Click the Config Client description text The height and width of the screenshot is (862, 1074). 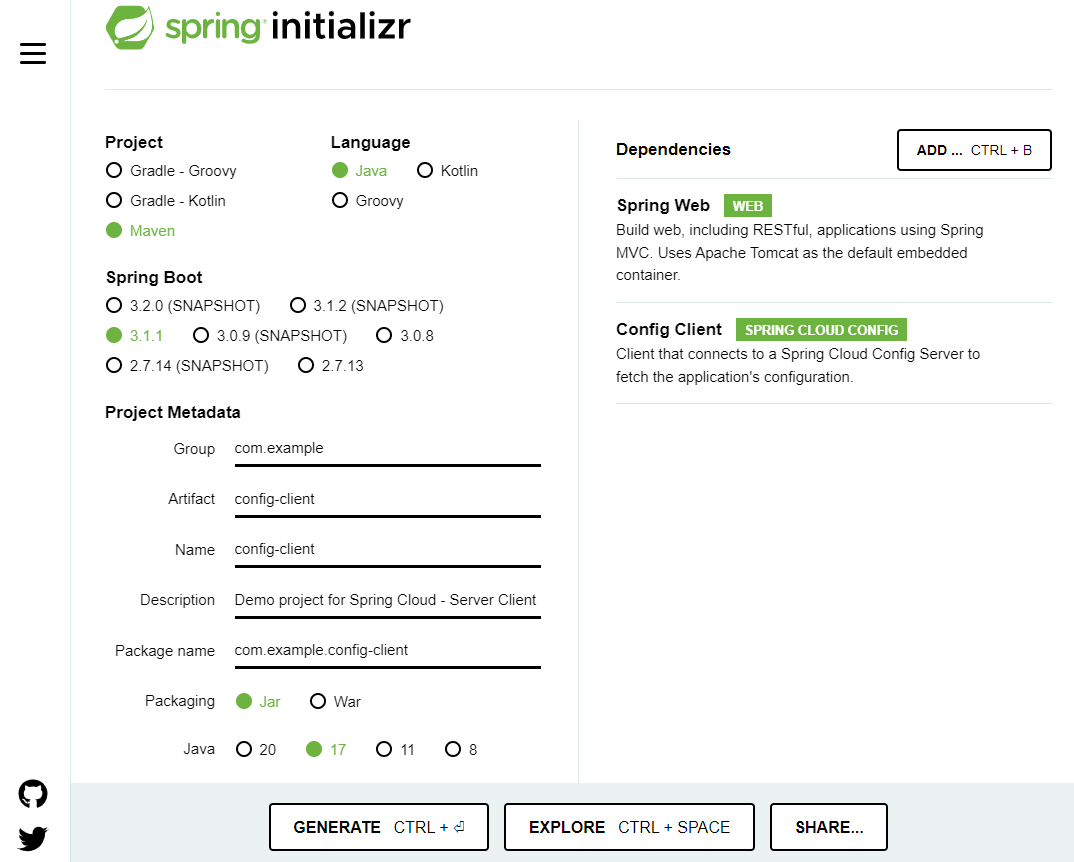pos(798,365)
